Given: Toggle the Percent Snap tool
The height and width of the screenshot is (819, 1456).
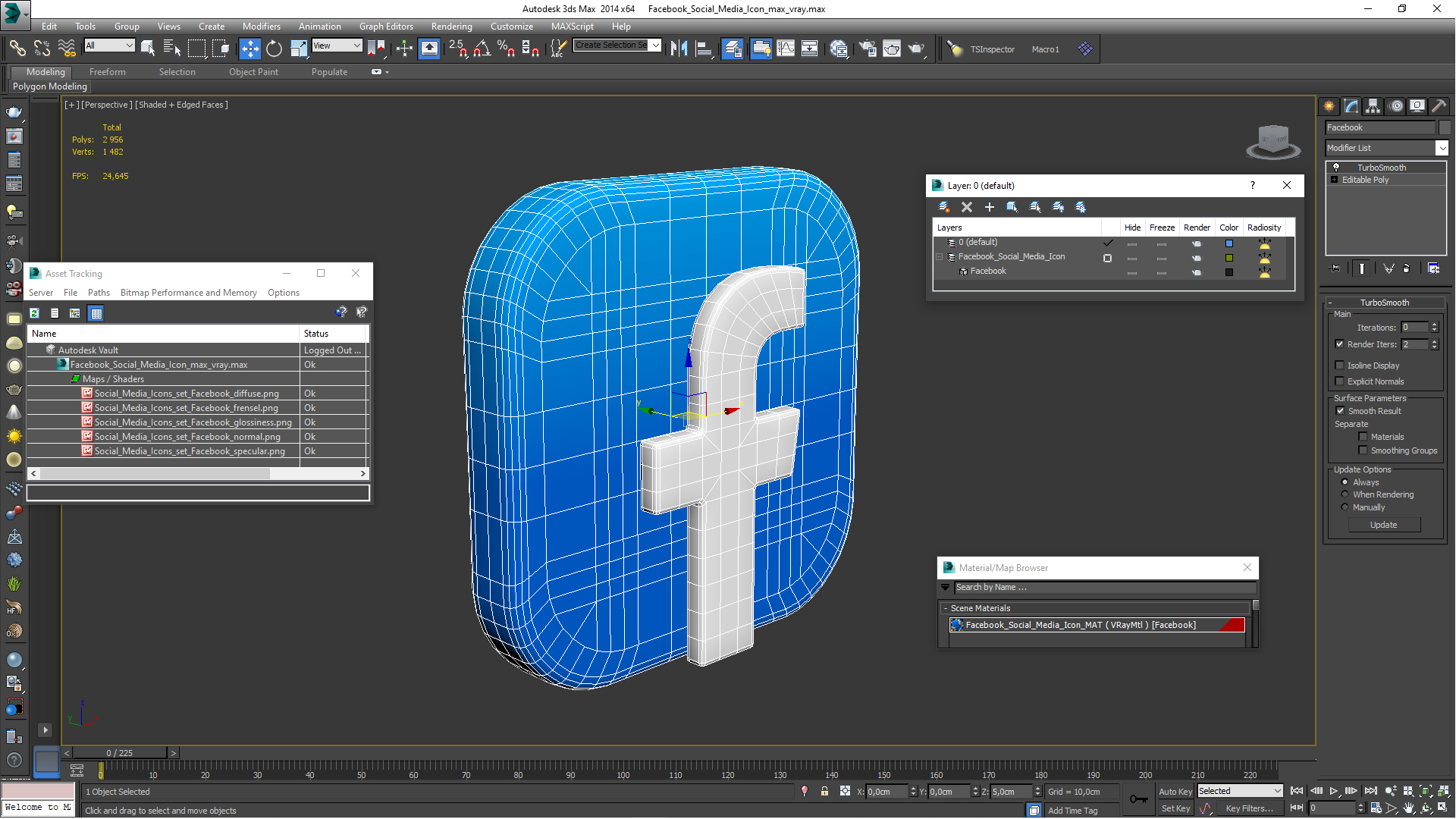Looking at the screenshot, I should click(506, 49).
